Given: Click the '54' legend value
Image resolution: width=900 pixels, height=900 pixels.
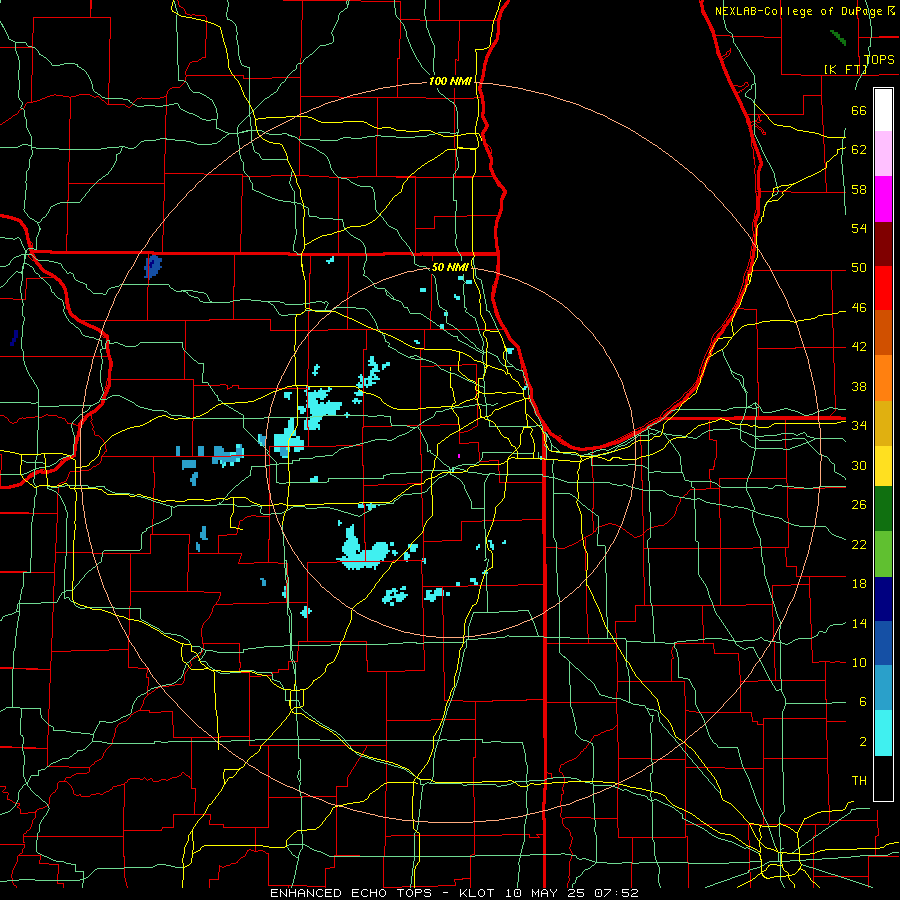Looking at the screenshot, I should [859, 228].
